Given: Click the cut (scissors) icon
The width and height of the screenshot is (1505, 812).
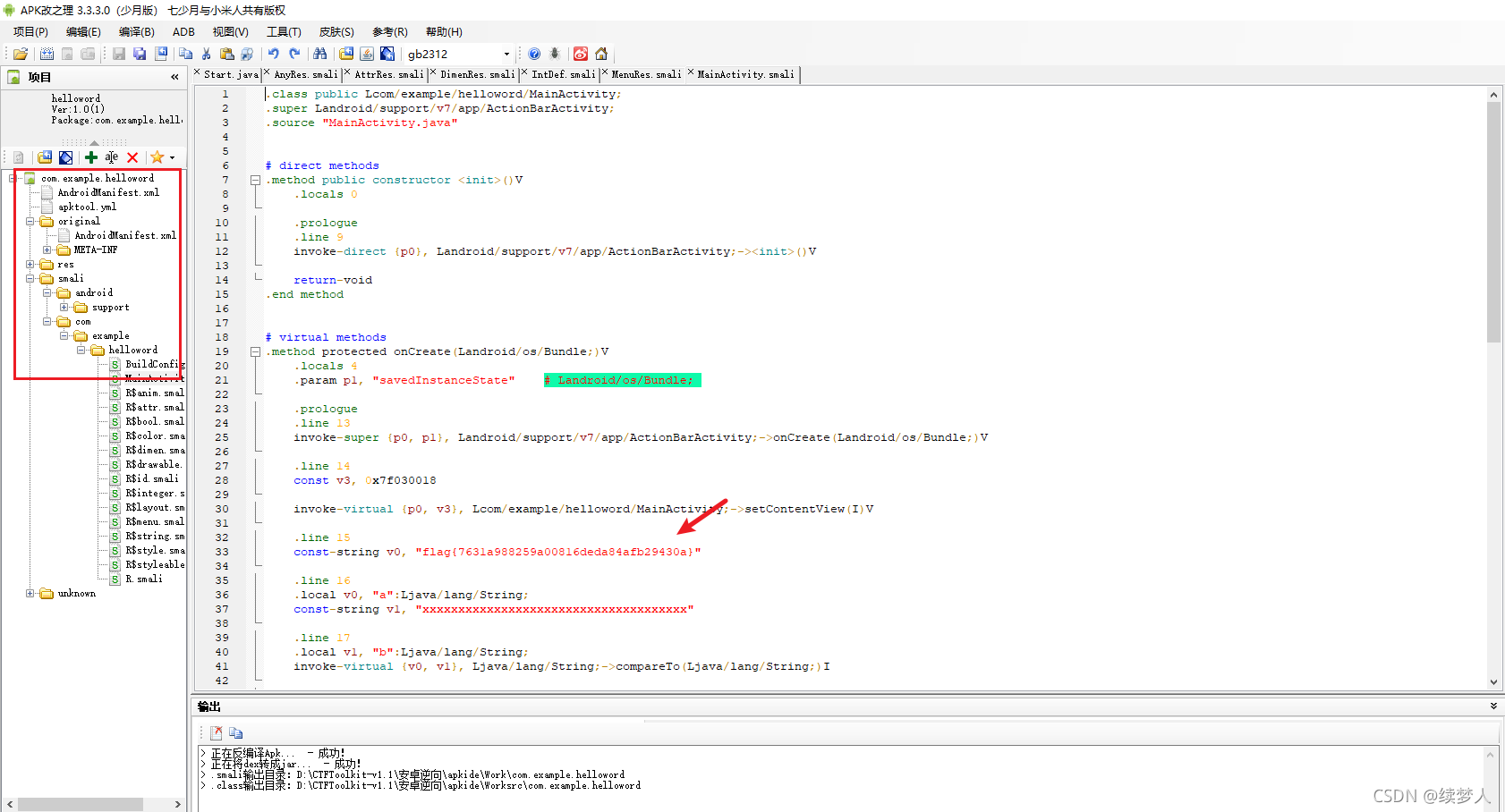Looking at the screenshot, I should 207,54.
